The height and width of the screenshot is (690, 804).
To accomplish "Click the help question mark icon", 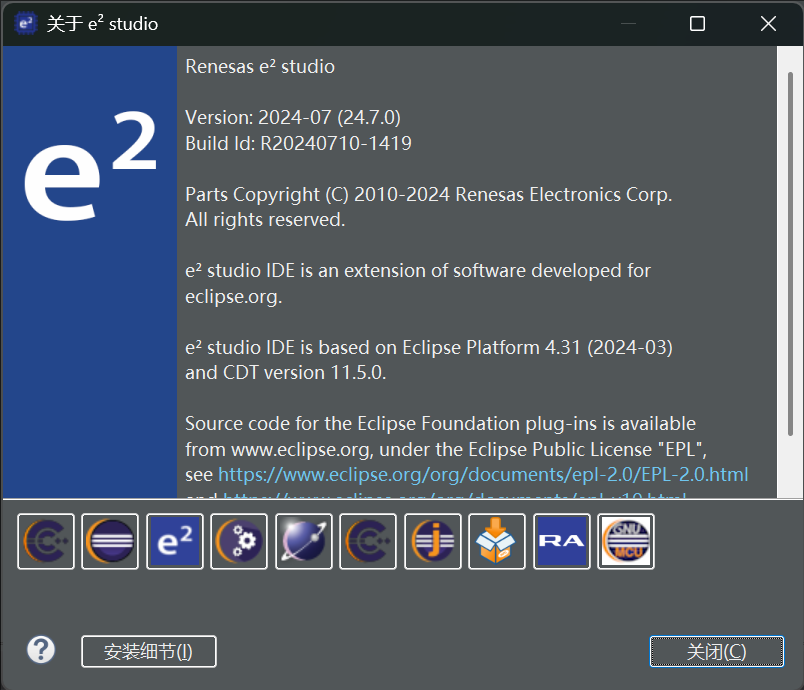I will point(41,650).
